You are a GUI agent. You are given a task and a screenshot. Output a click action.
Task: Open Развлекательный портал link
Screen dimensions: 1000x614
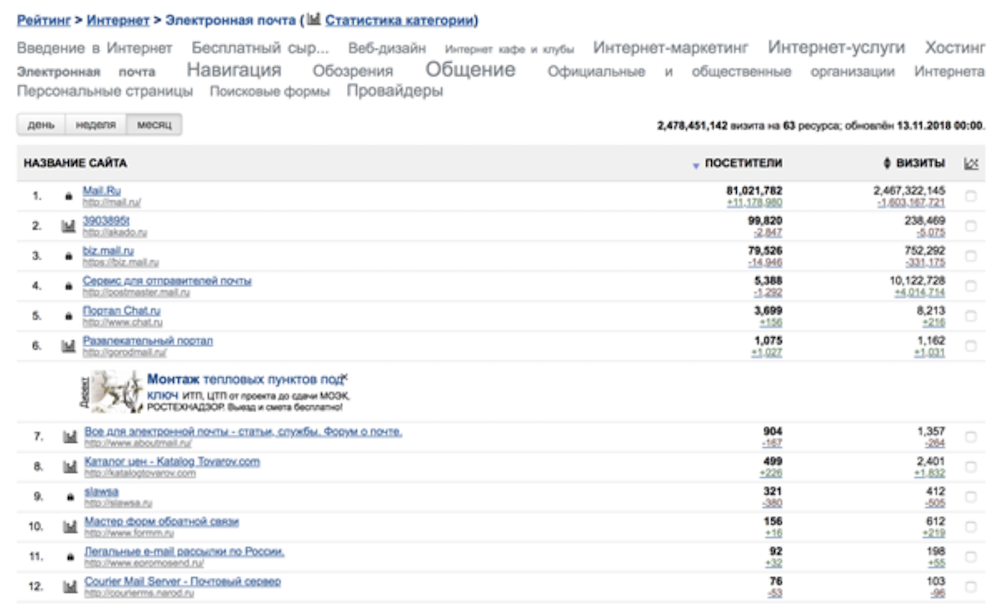click(x=148, y=340)
